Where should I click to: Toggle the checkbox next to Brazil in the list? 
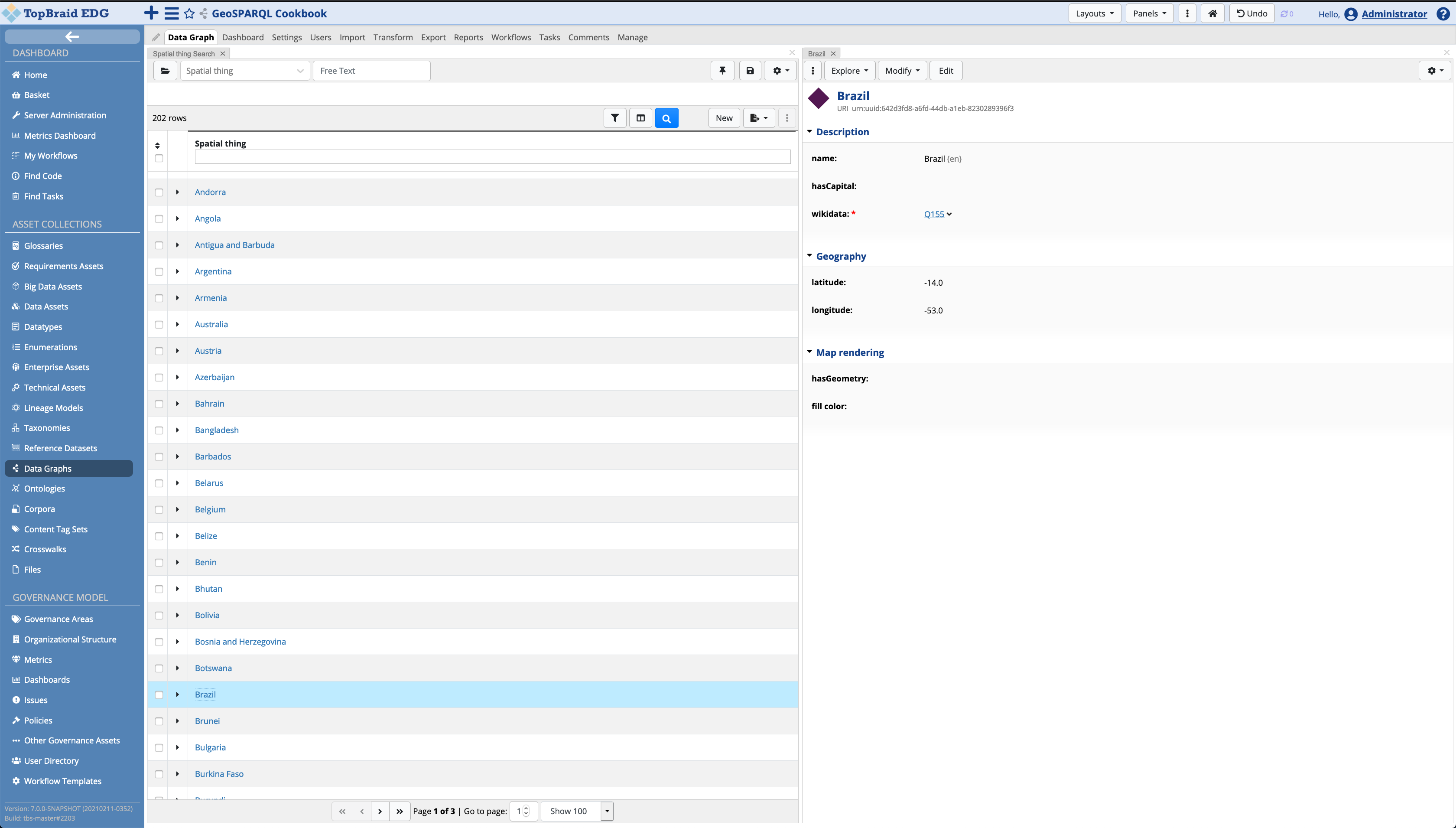159,694
